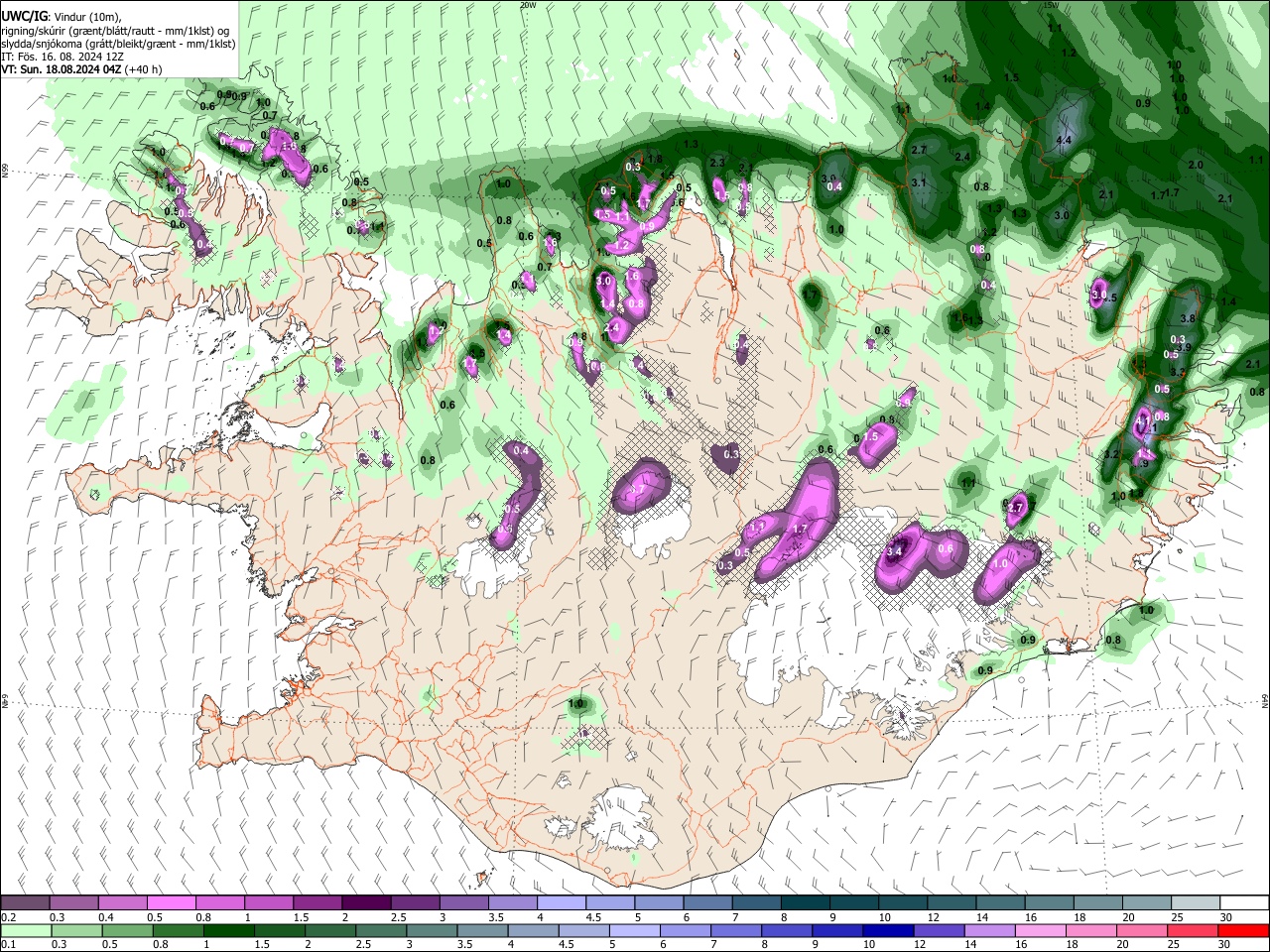1270x952 pixels.
Task: Pick the palest green 0.1 mm rain swatch
Action: pyautogui.click(x=26, y=930)
